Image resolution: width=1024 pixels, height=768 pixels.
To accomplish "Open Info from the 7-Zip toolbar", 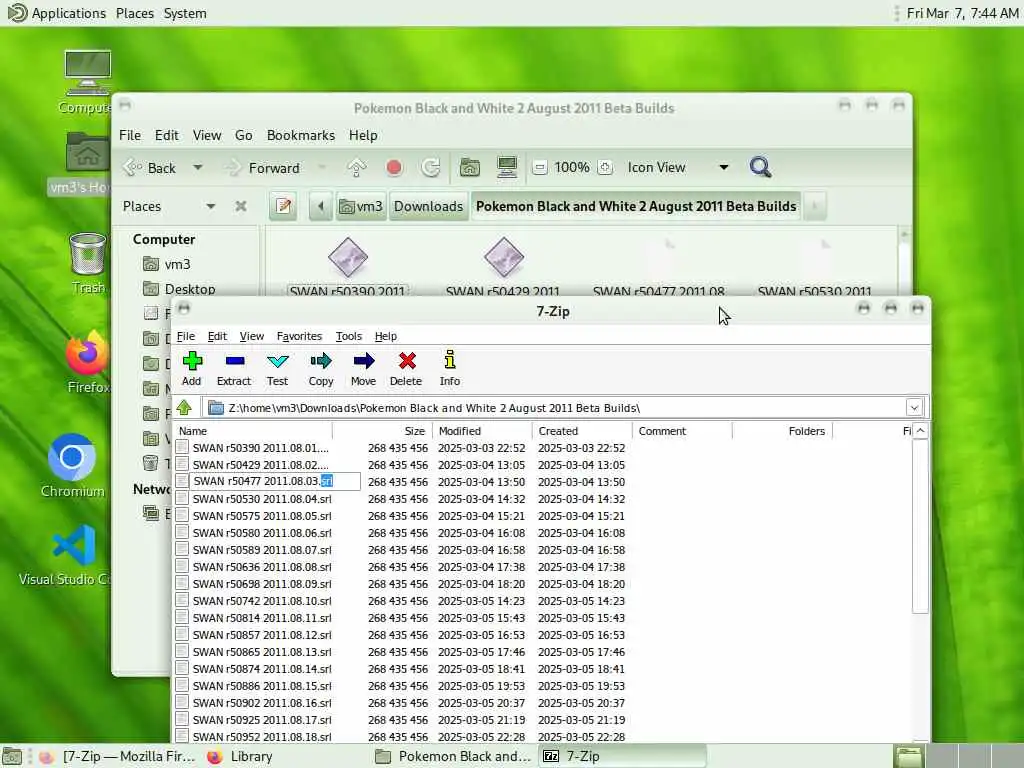I will tap(450, 368).
